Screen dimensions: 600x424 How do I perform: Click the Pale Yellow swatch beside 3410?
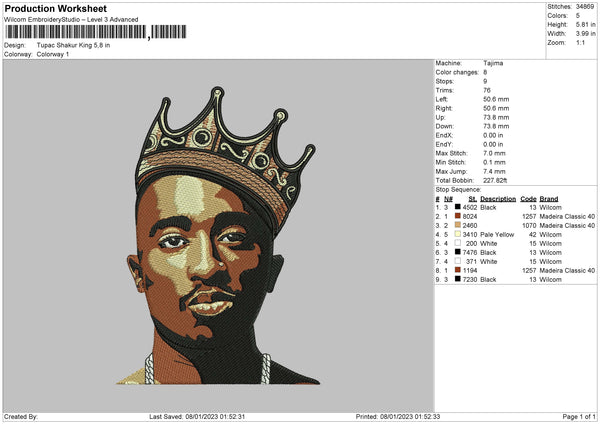458,234
